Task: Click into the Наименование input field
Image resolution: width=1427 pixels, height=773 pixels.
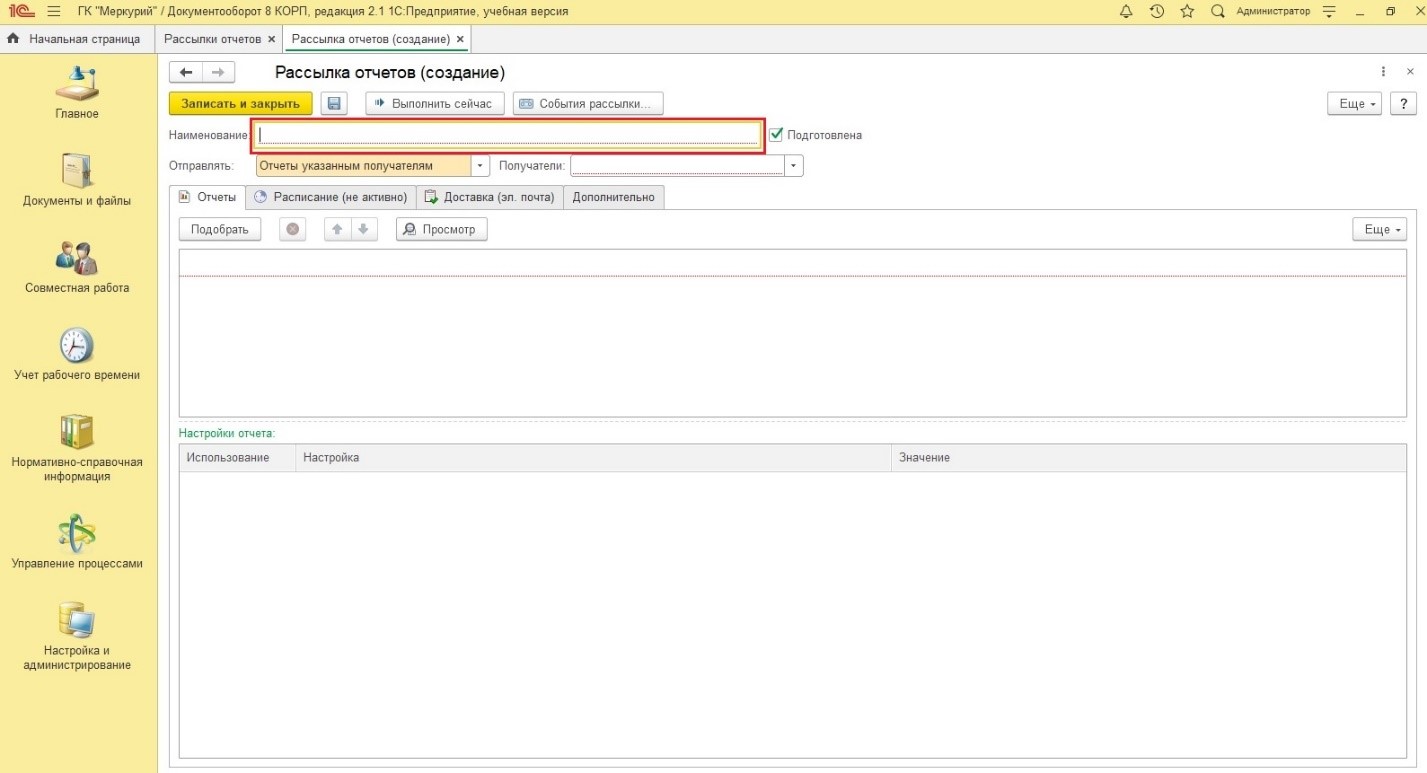Action: click(x=507, y=135)
